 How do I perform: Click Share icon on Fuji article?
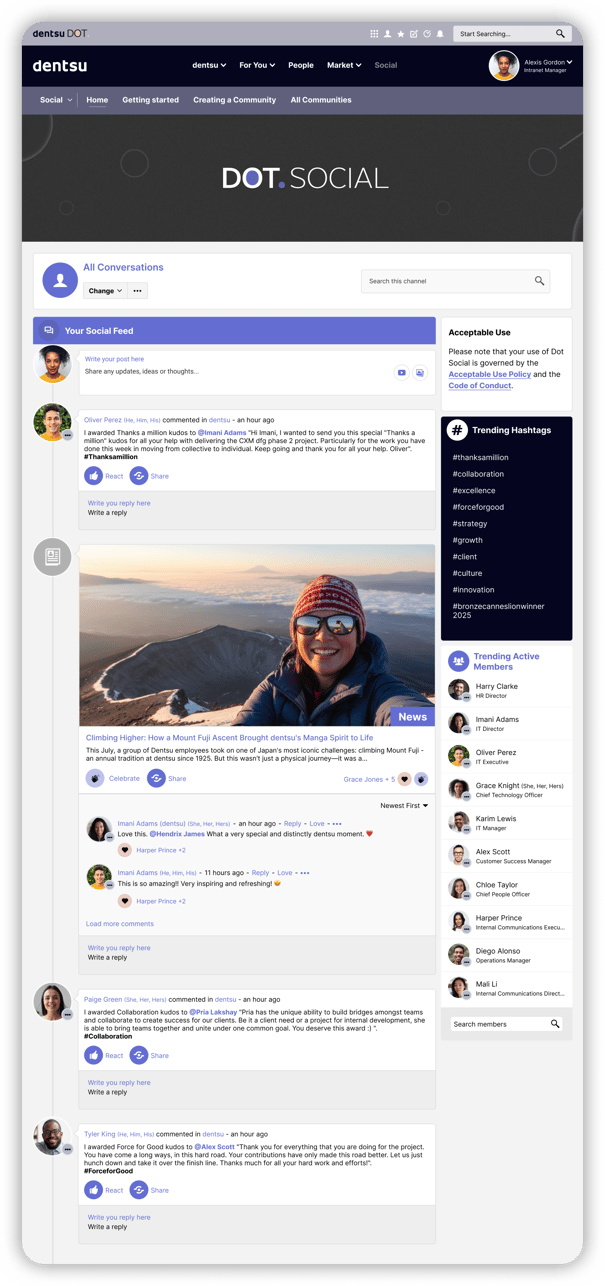(x=156, y=778)
